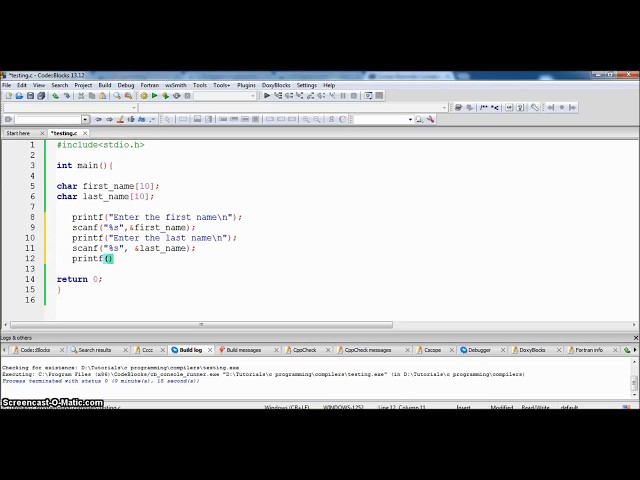Open the function list dropdown arrow

pos(444,108)
